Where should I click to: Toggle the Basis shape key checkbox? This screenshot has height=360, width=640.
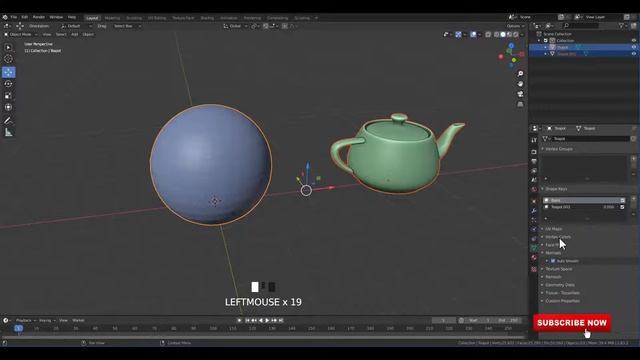[x=622, y=200]
